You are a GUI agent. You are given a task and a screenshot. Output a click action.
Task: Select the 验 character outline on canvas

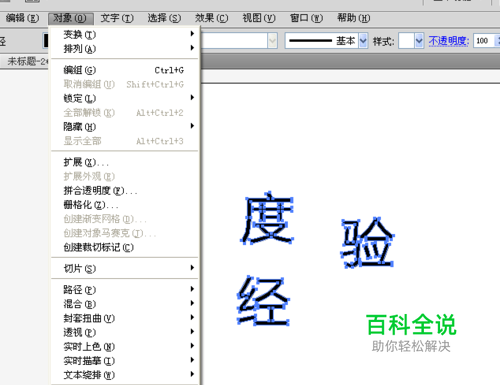(x=367, y=242)
